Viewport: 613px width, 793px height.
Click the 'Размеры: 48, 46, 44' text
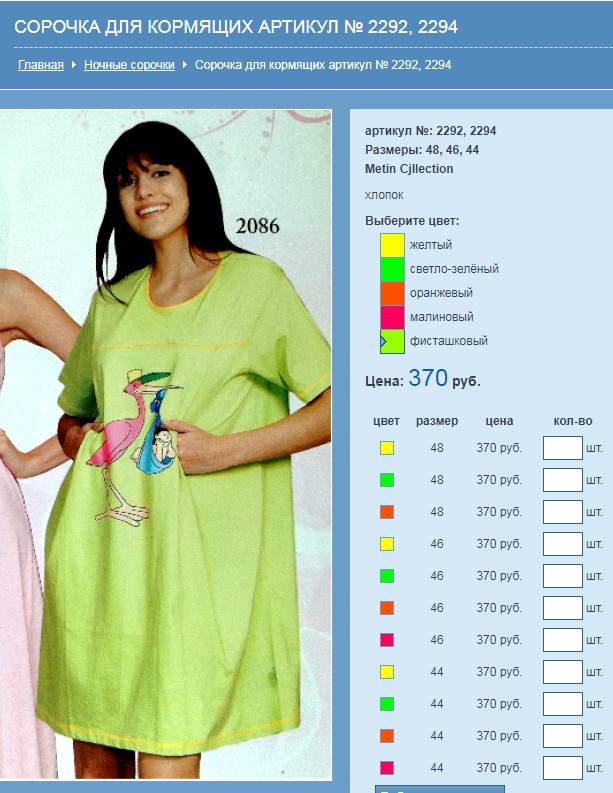pos(422,150)
